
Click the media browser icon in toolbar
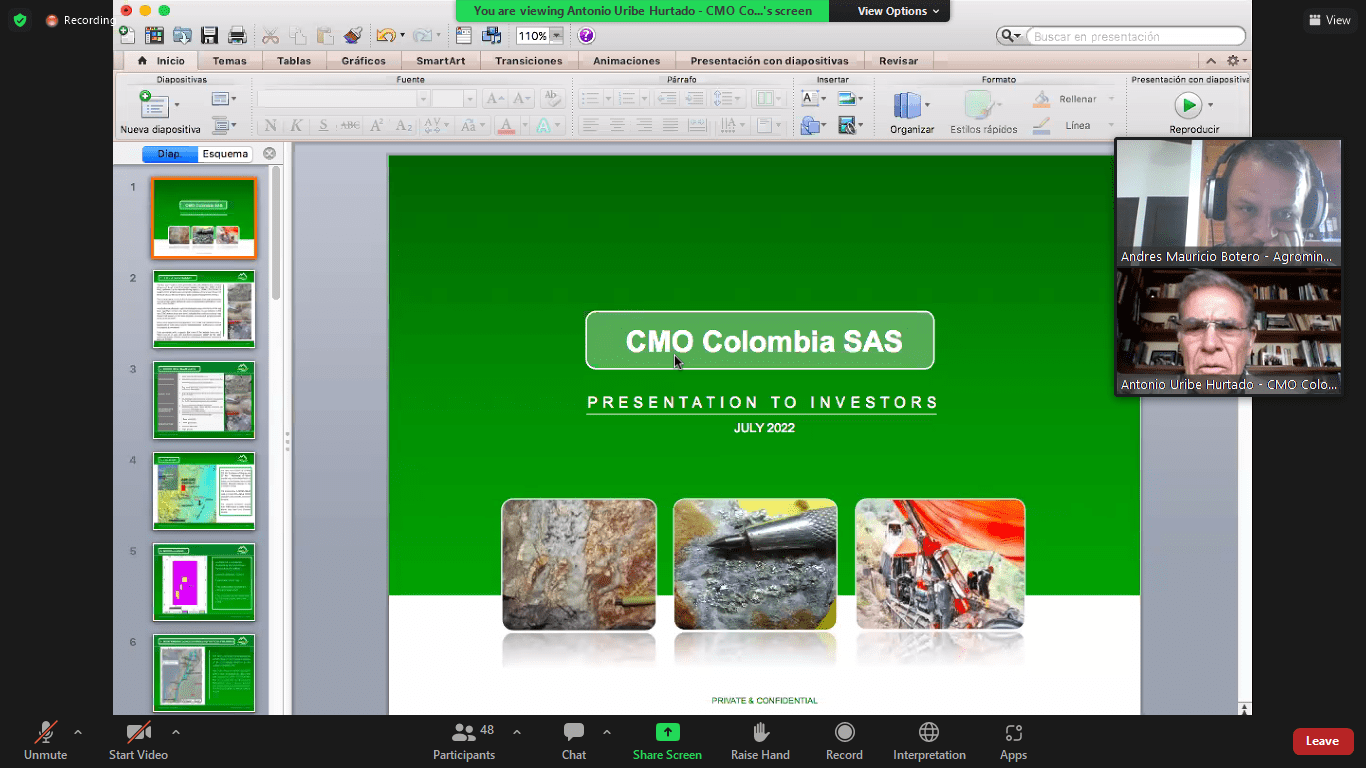tap(491, 35)
